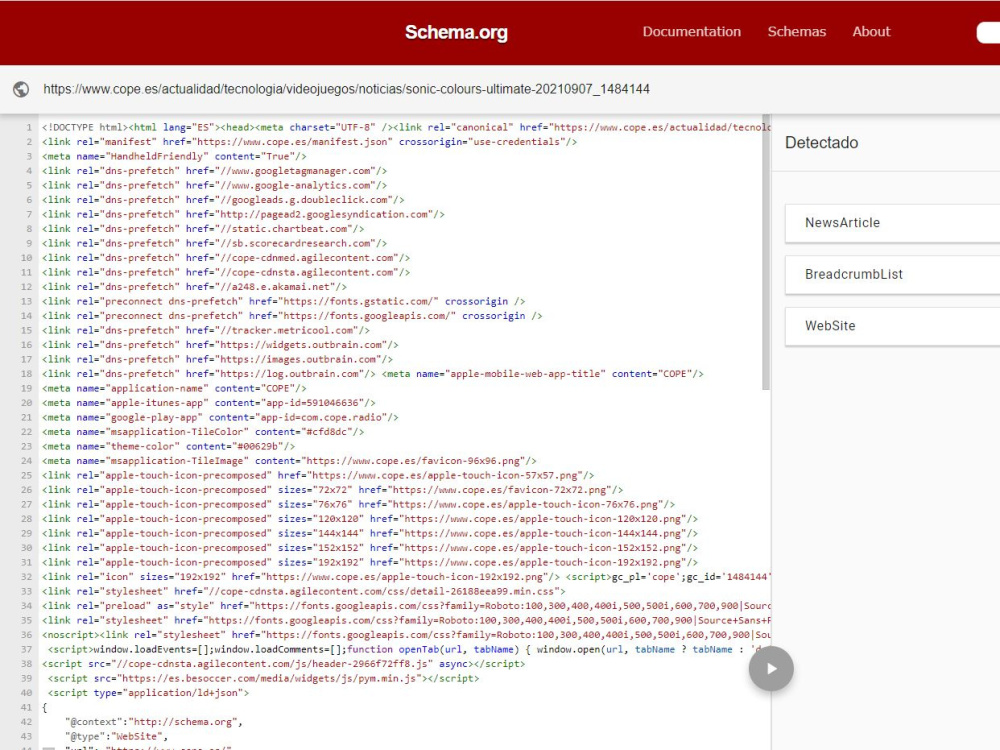Click the fonts.gstatic.com preconnect line
The width and height of the screenshot is (1000, 750).
point(284,301)
